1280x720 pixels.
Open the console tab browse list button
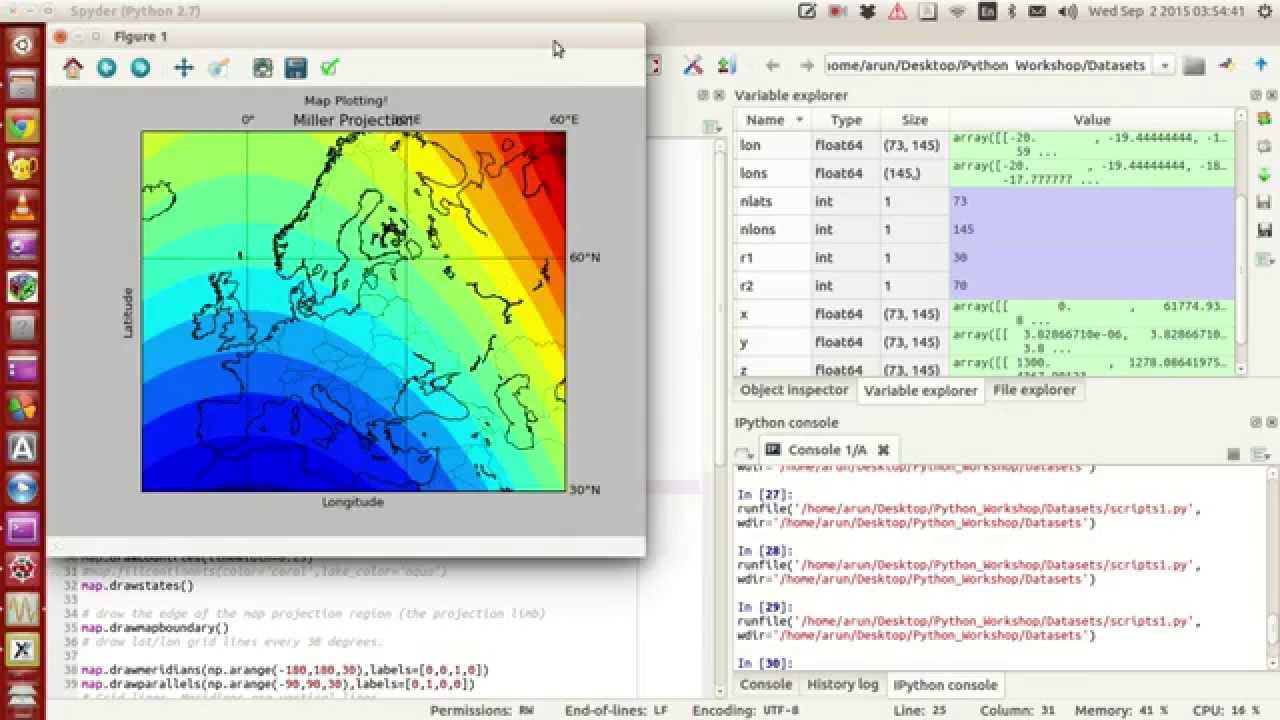pyautogui.click(x=744, y=452)
